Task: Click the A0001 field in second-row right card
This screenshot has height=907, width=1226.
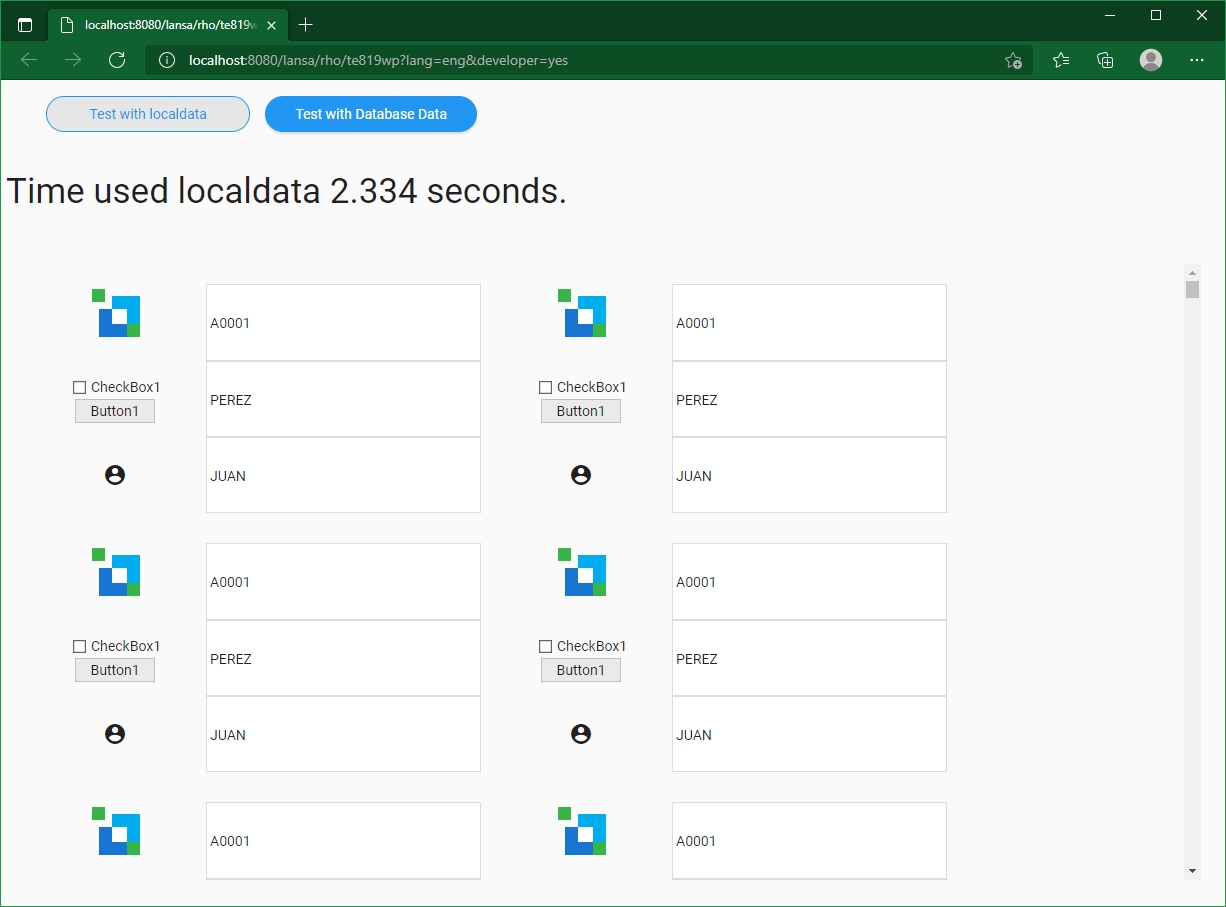Action: click(809, 581)
